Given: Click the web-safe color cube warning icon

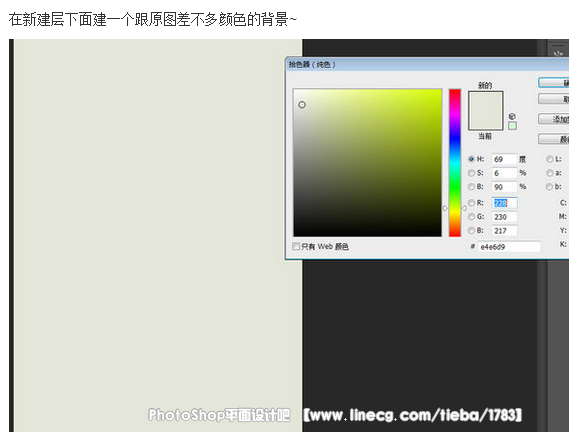Looking at the screenshot, I should [x=512, y=116].
